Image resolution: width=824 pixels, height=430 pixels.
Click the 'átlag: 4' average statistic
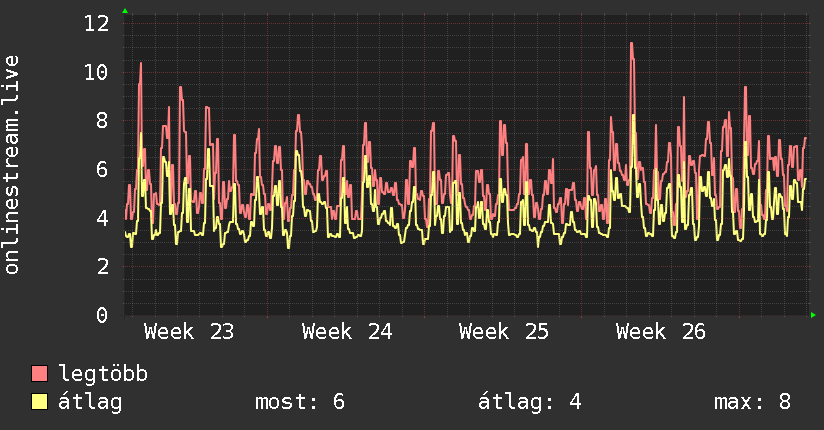pyautogui.click(x=529, y=402)
